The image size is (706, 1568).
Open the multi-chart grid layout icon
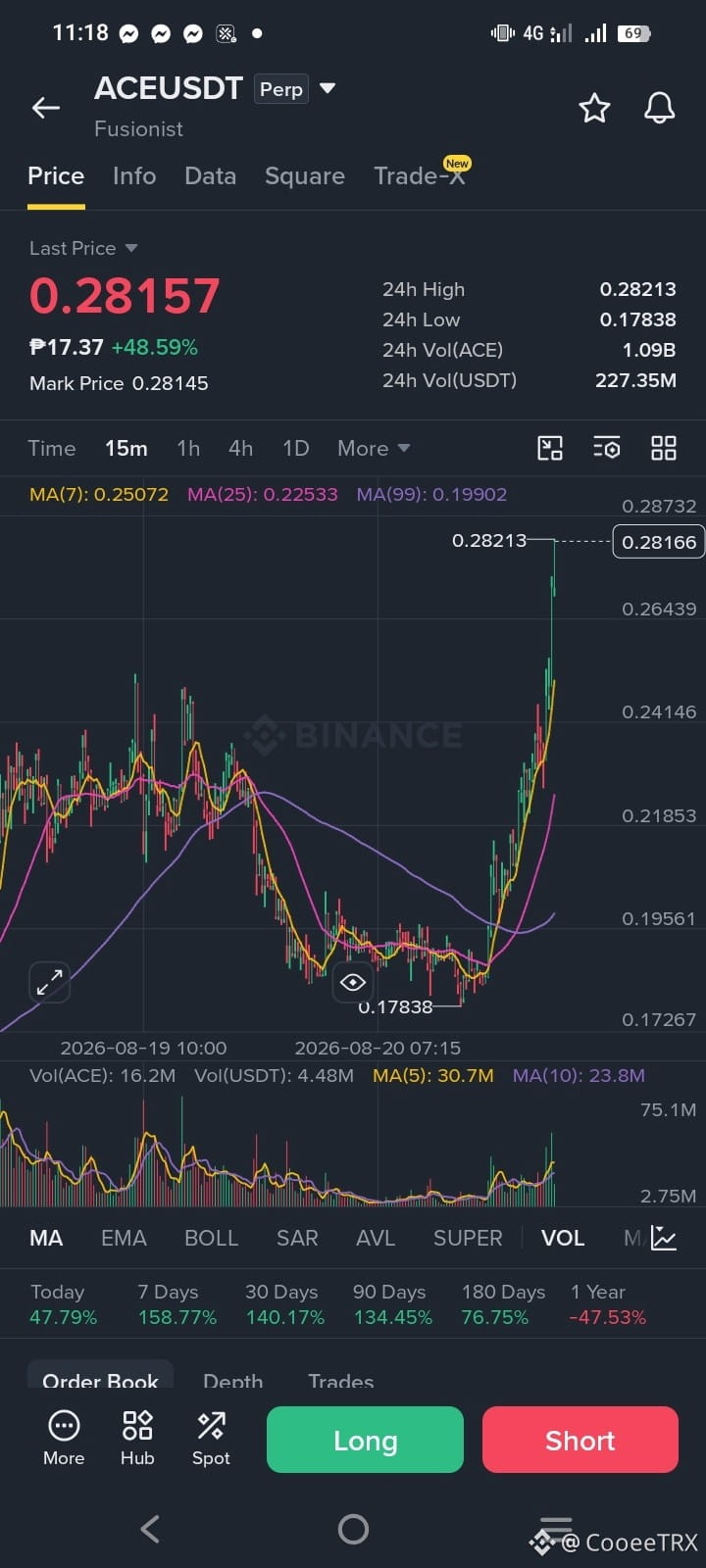(664, 448)
